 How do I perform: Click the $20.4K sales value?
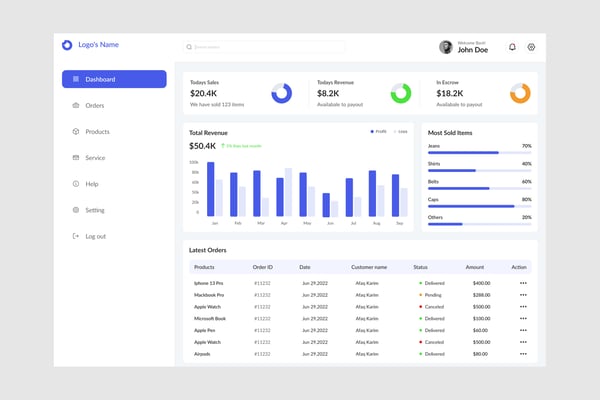(x=204, y=93)
